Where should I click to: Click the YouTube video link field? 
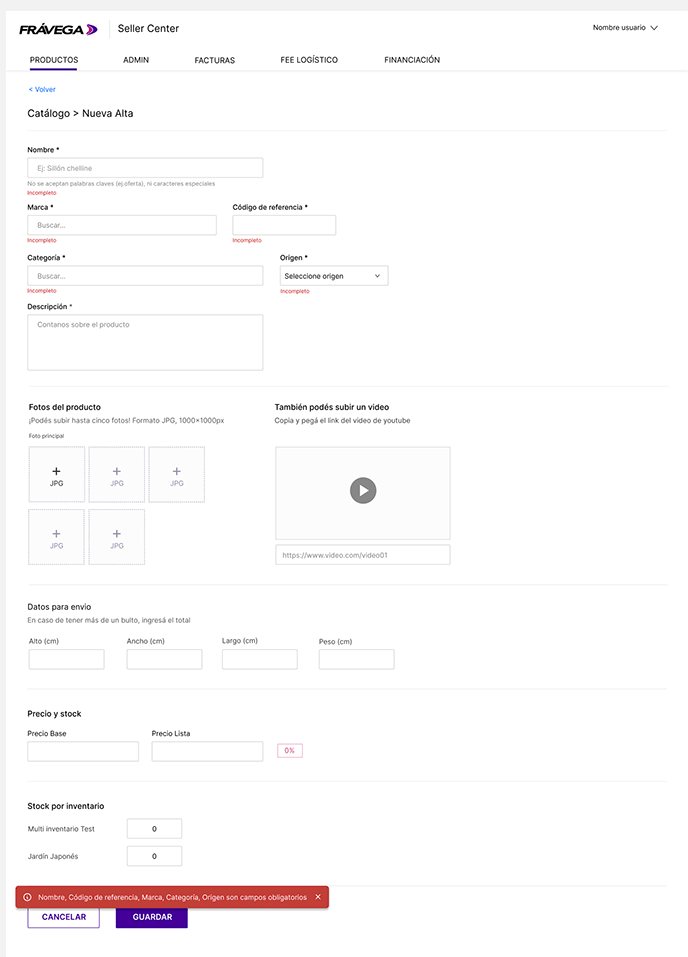pos(363,555)
